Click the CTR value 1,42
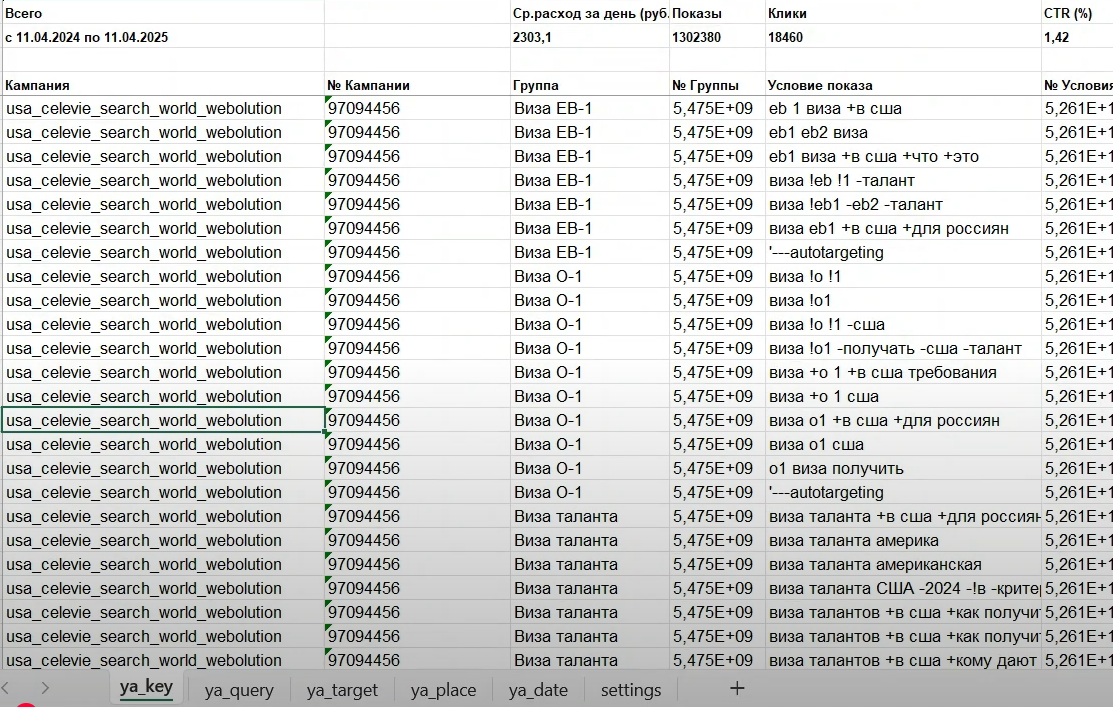 [x=1077, y=37]
